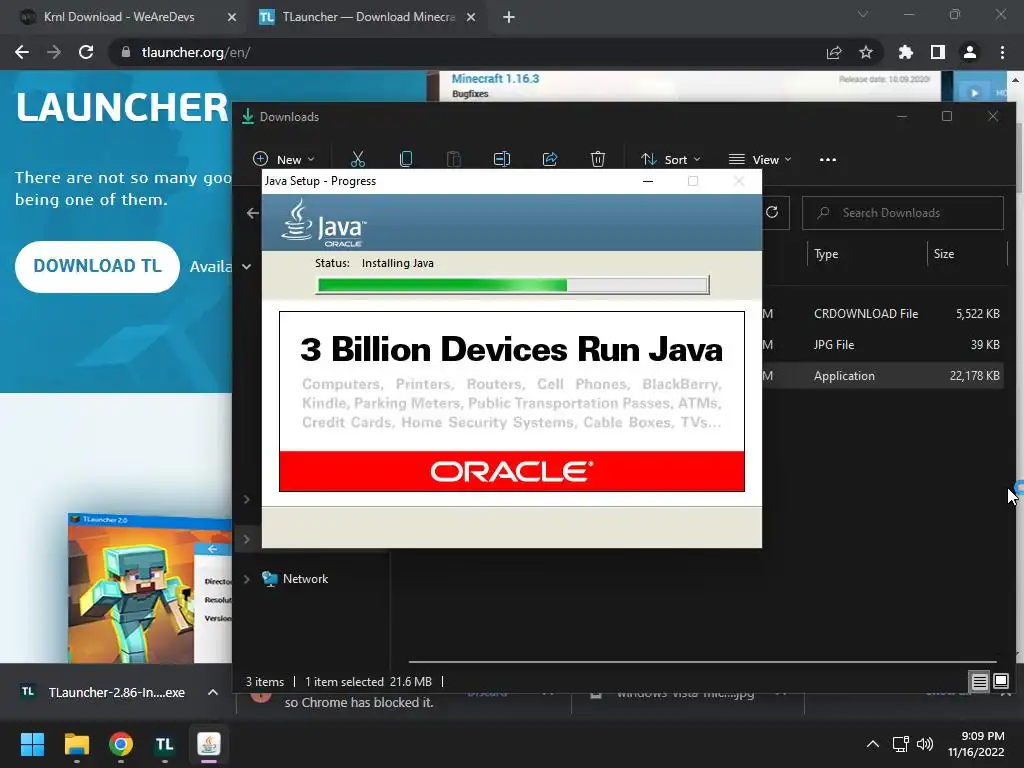The height and width of the screenshot is (768, 1024).
Task: Click the Delete trash icon in Downloads toolbar
Action: [x=598, y=159]
